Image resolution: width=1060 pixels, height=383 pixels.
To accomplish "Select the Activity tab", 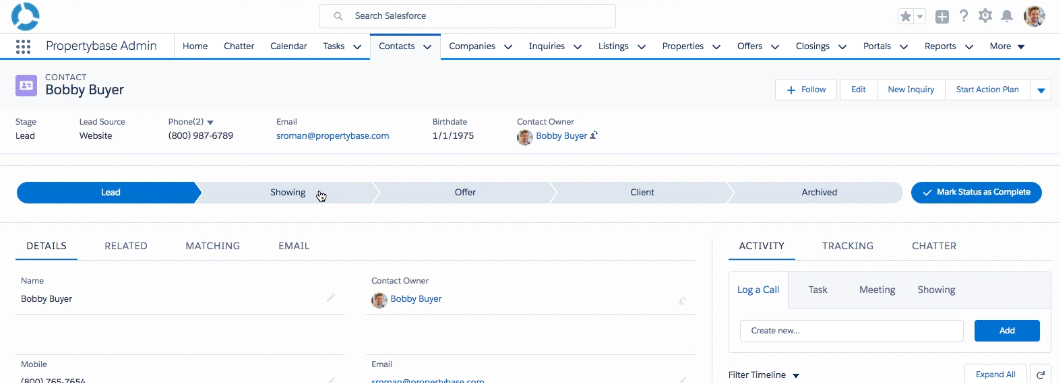I will (x=762, y=246).
